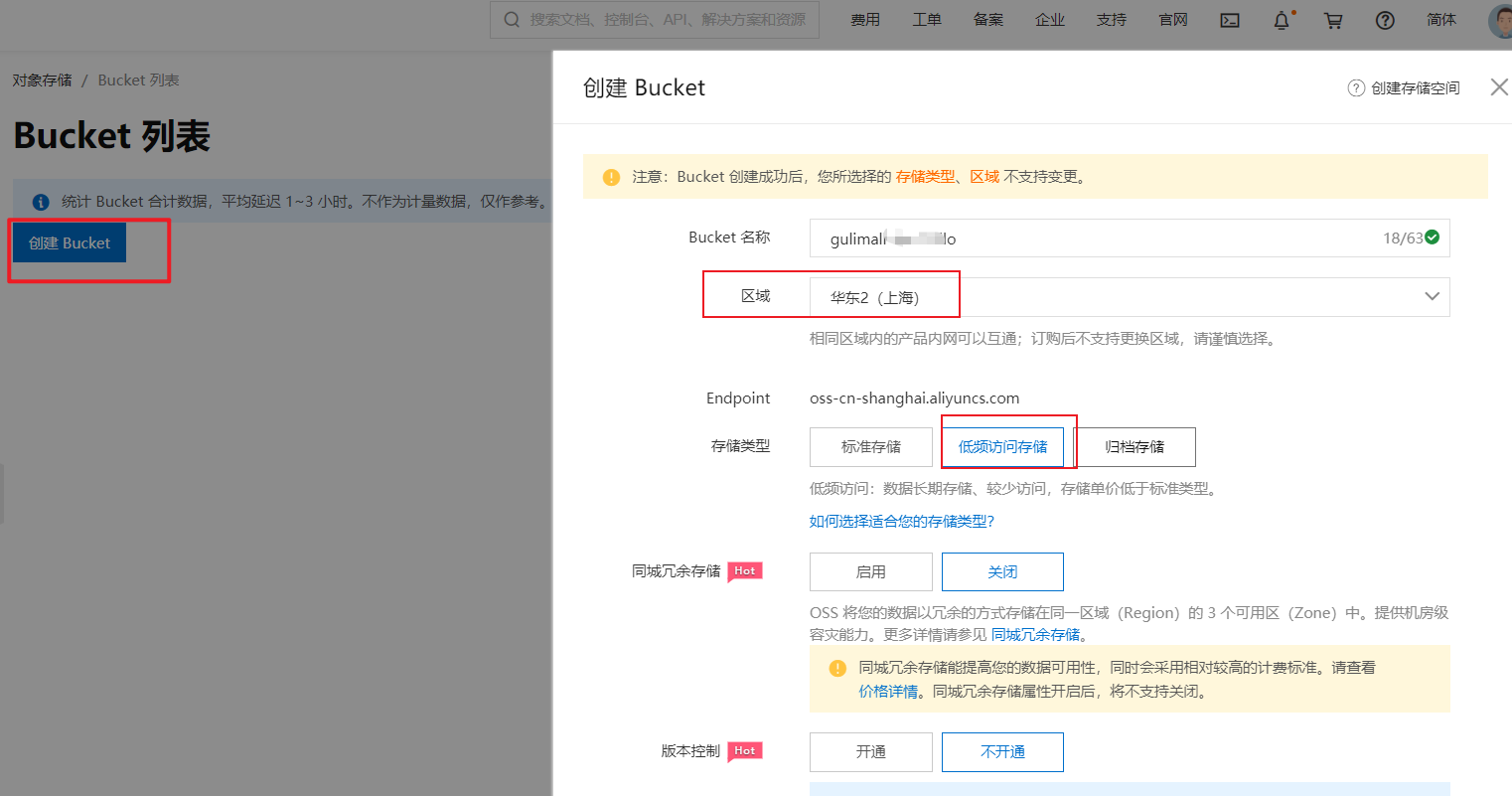The width and height of the screenshot is (1512, 796).
Task: Enable 同城冗余存储 with 启用
Action: pyautogui.click(x=871, y=572)
